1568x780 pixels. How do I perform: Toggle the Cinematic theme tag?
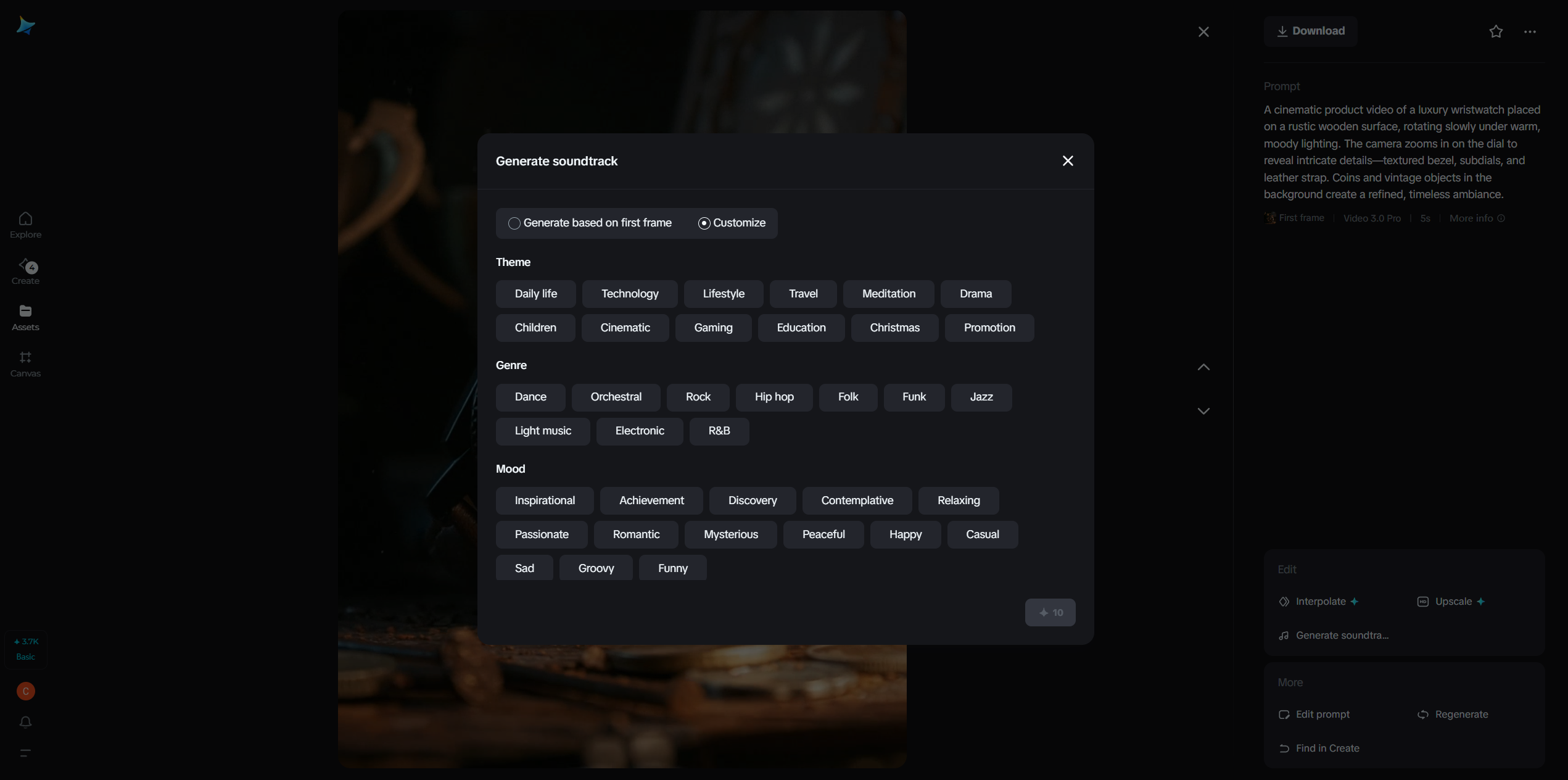625,328
